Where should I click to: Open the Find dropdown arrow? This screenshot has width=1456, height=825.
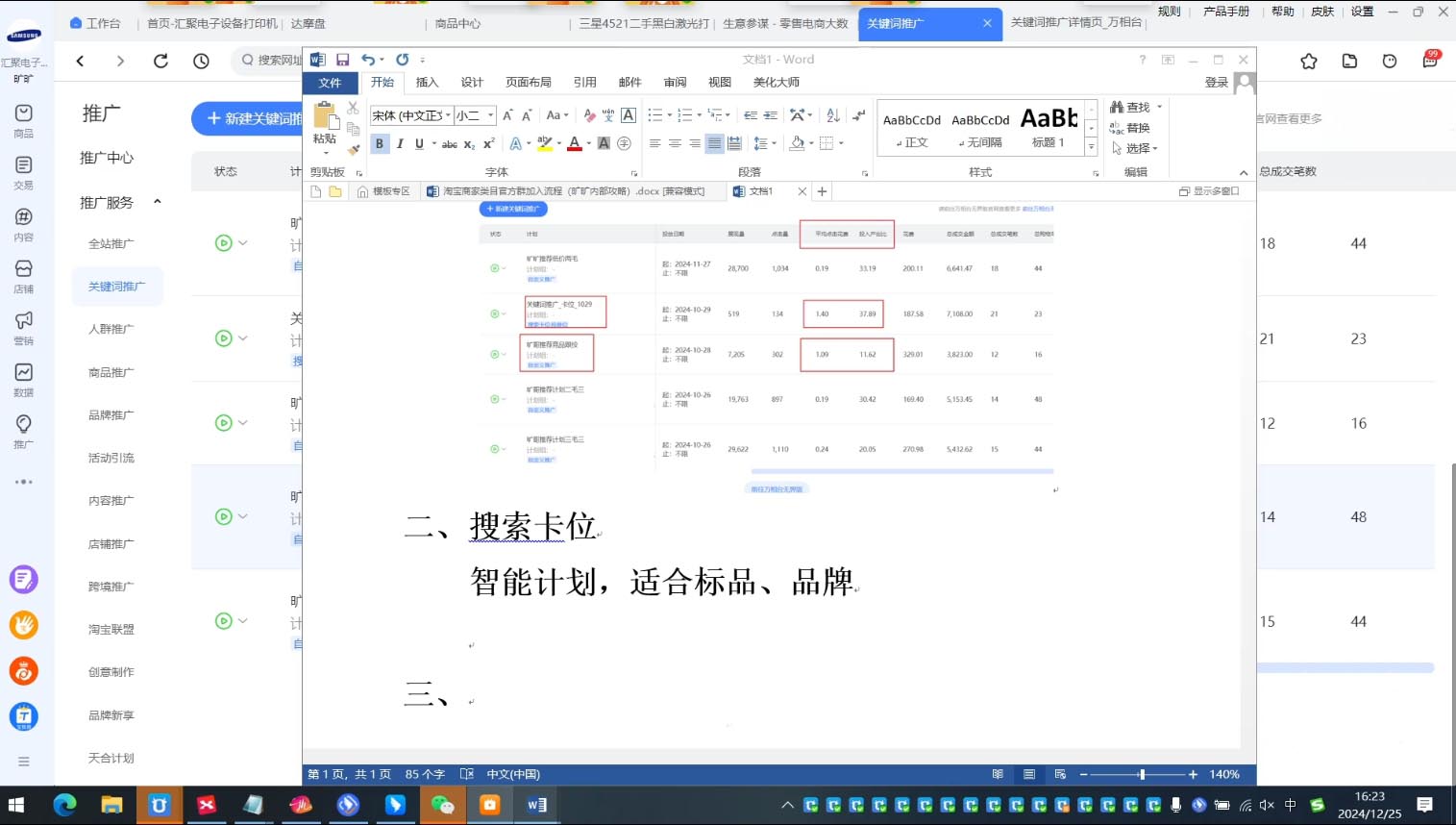point(1159,107)
